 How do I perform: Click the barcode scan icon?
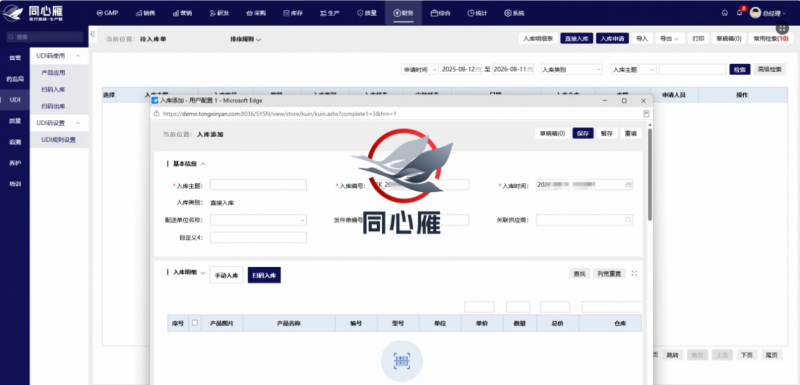coord(402,361)
